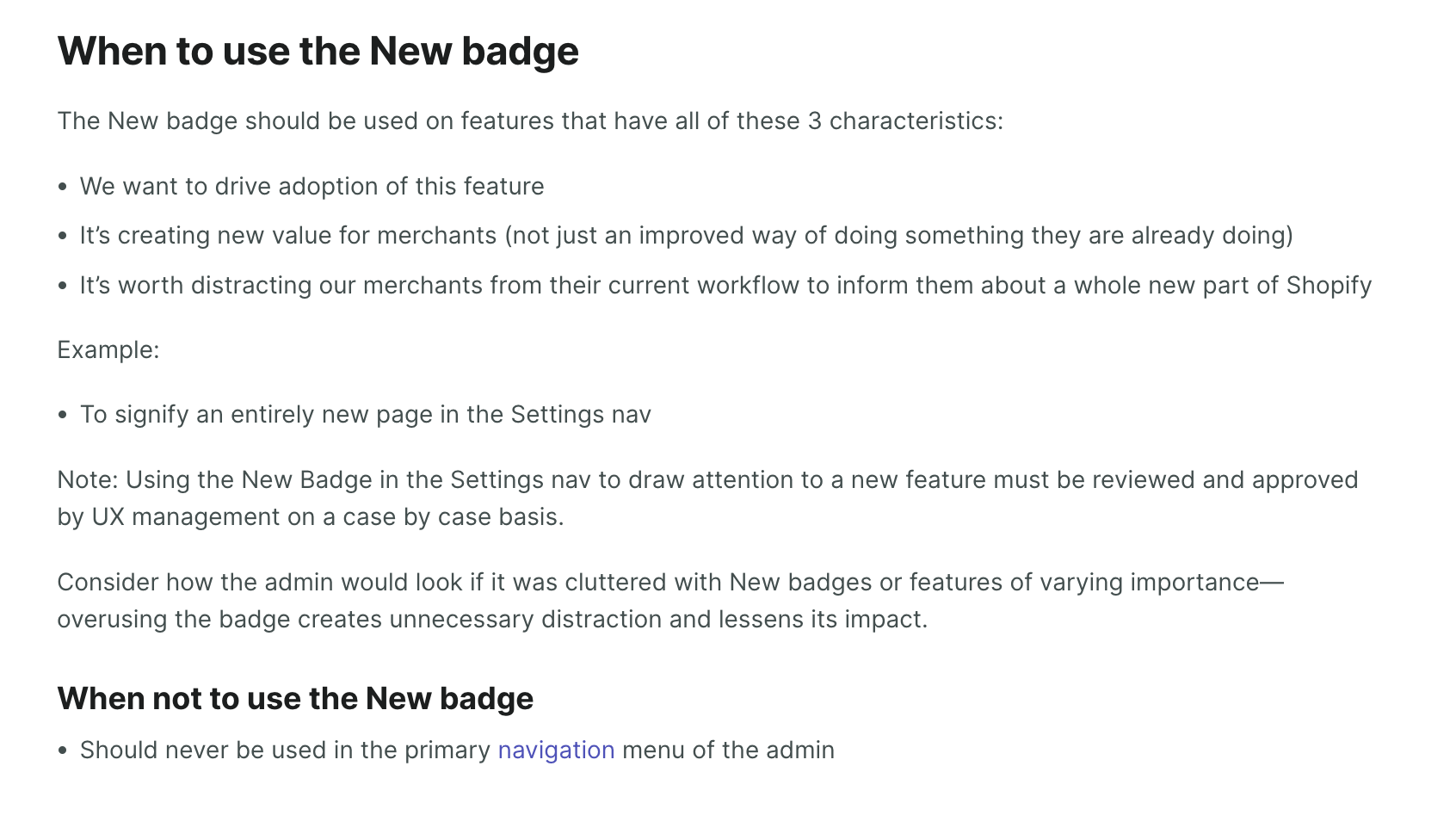Click the 'Should never be used' bullet text
Viewport: 1456px width, 840px height.
[284, 750]
